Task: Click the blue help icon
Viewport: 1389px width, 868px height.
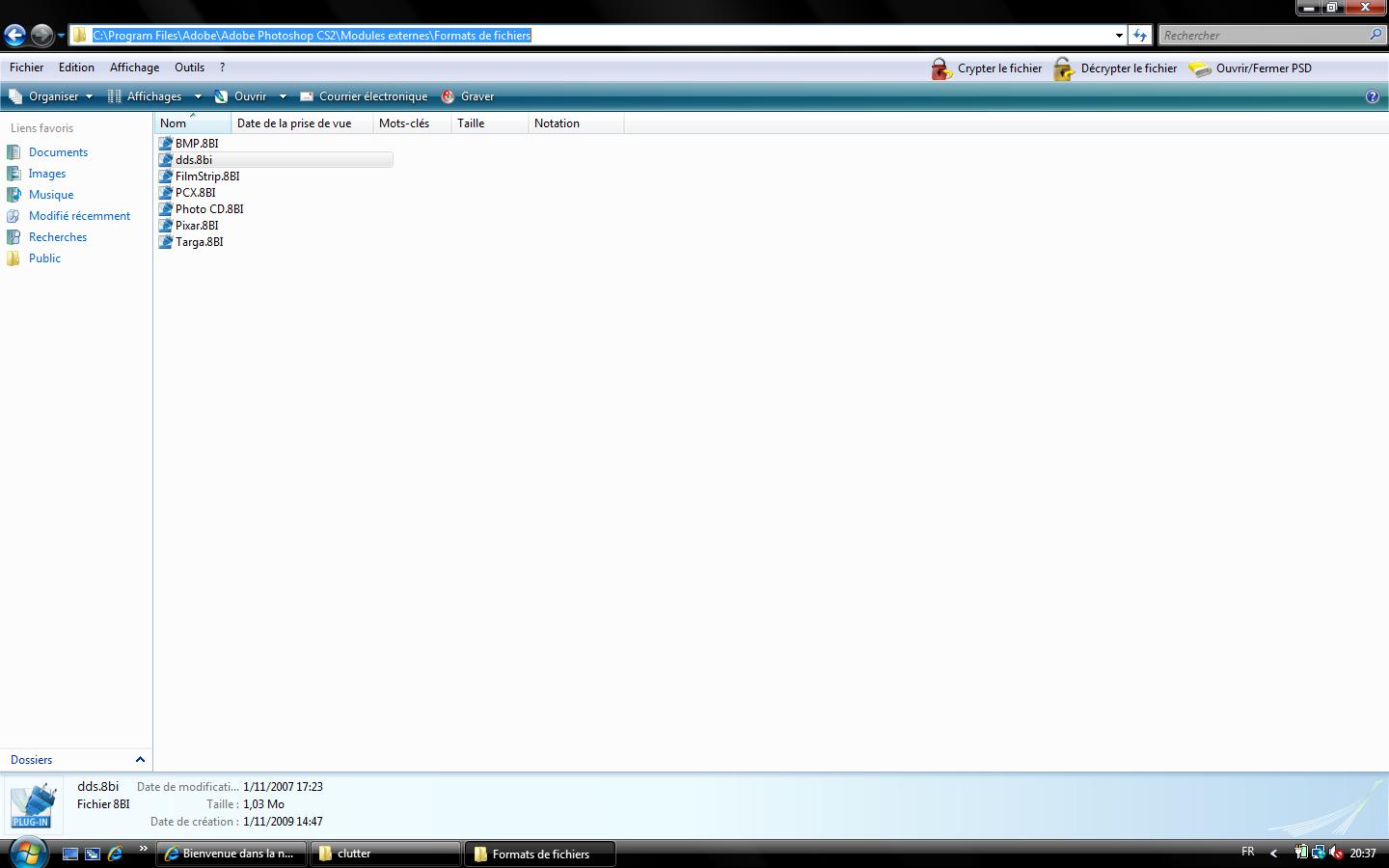Action: pos(1373,96)
